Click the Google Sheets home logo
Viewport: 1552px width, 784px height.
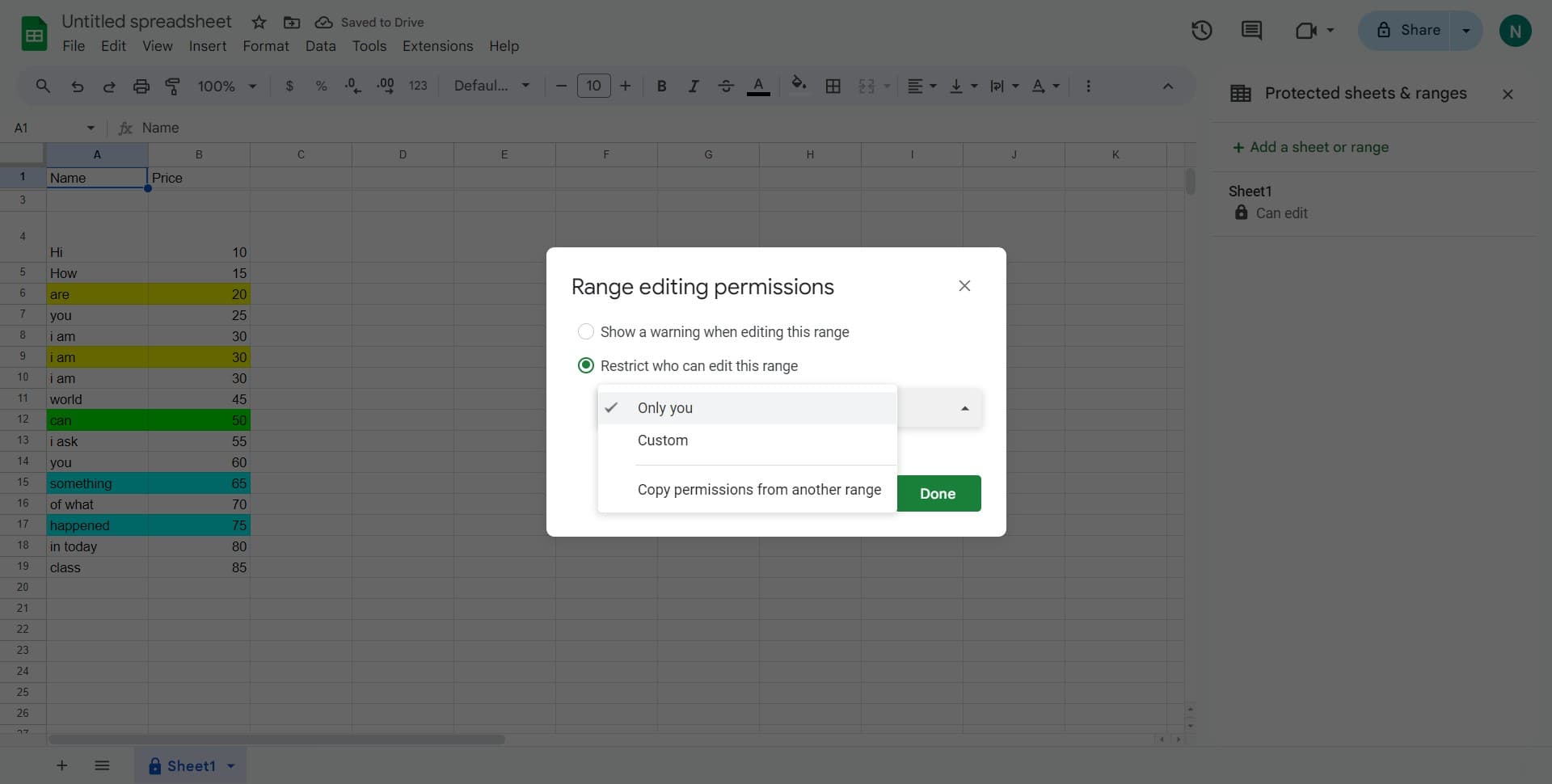pyautogui.click(x=34, y=34)
